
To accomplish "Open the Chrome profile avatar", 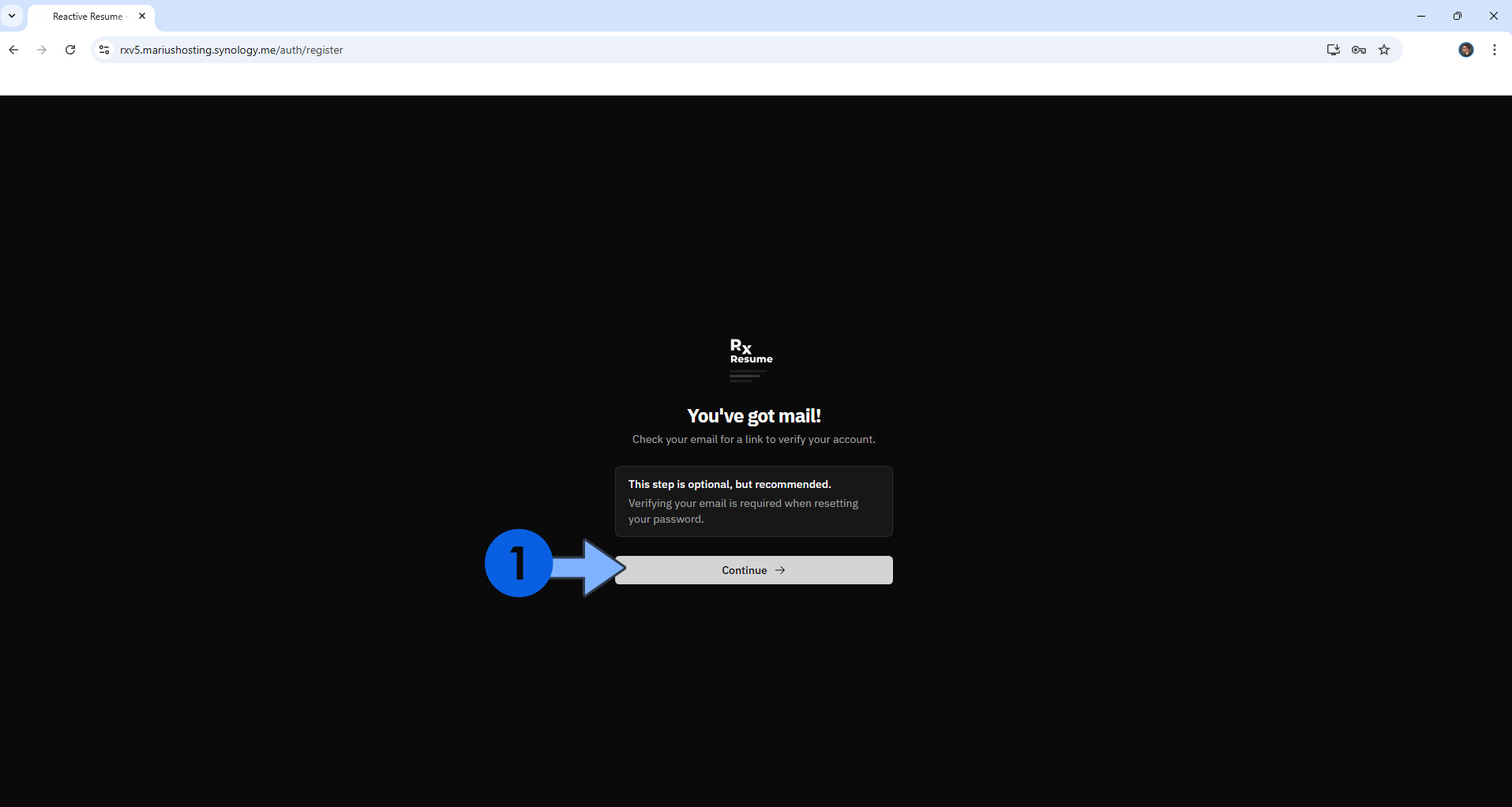I will (1465, 50).
